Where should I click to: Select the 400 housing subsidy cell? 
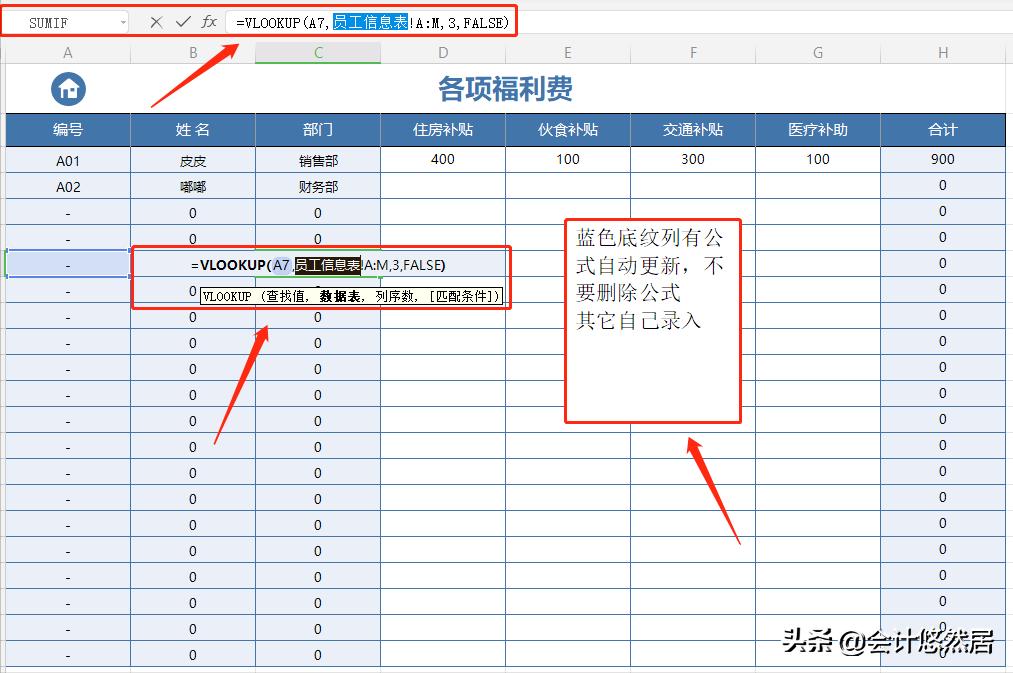[442, 158]
